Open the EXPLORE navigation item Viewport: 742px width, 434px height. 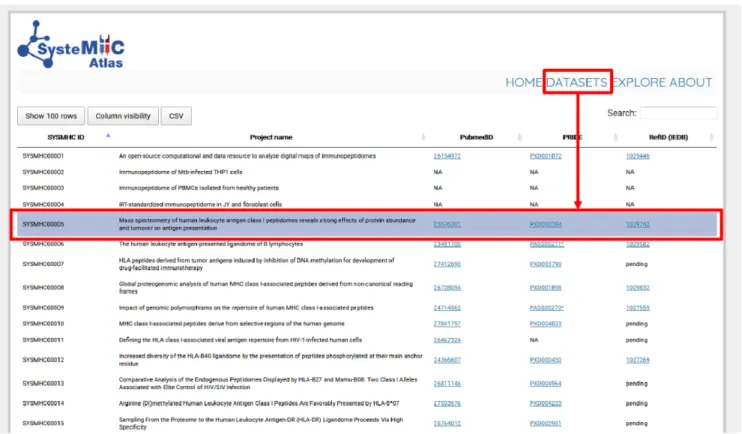[x=639, y=82]
